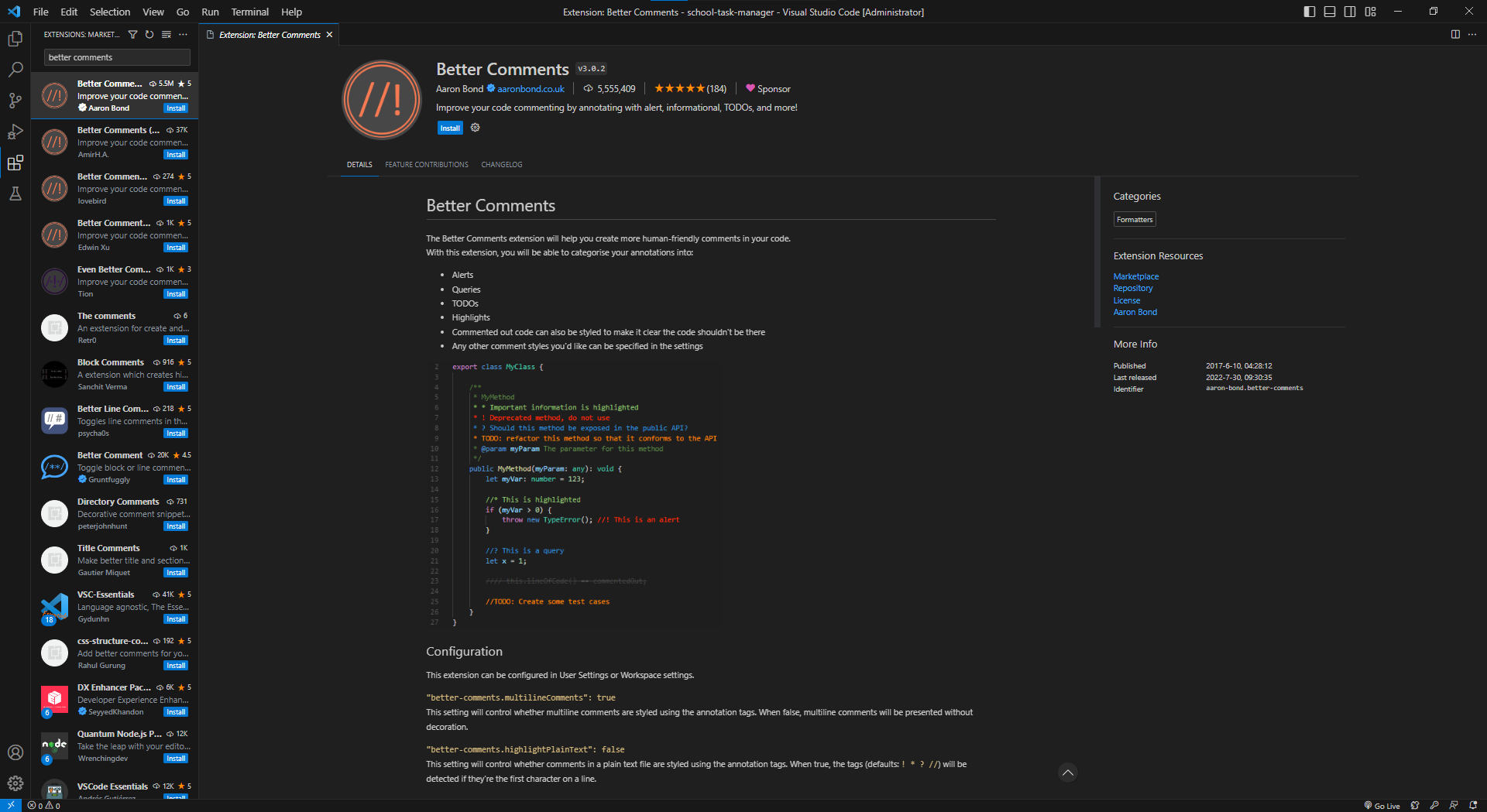Refresh the extensions list
1487x812 pixels.
pyautogui.click(x=149, y=34)
